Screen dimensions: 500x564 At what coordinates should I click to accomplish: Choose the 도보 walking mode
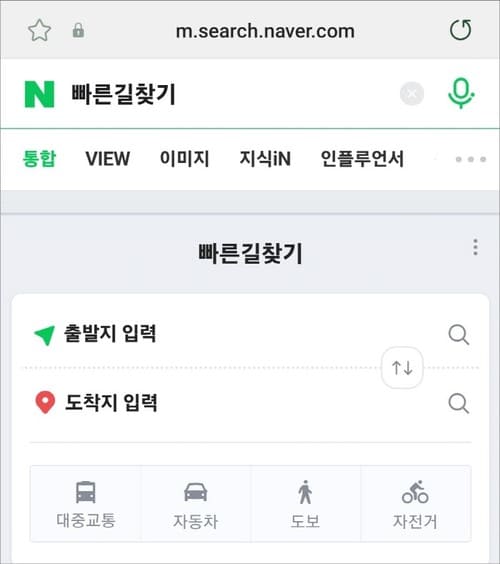305,504
